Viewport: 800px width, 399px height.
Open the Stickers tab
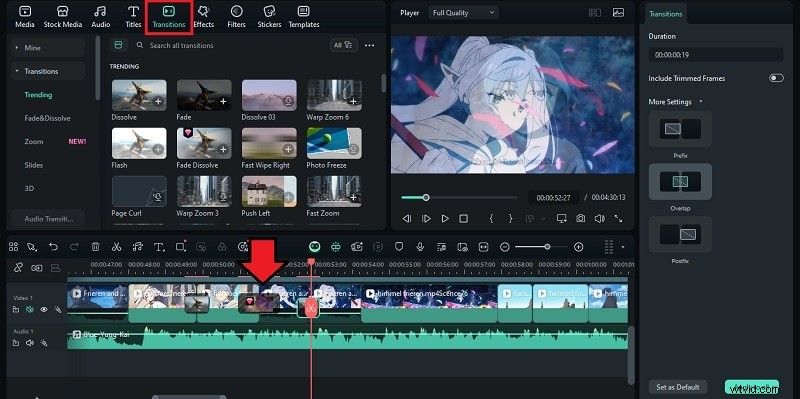click(x=269, y=17)
